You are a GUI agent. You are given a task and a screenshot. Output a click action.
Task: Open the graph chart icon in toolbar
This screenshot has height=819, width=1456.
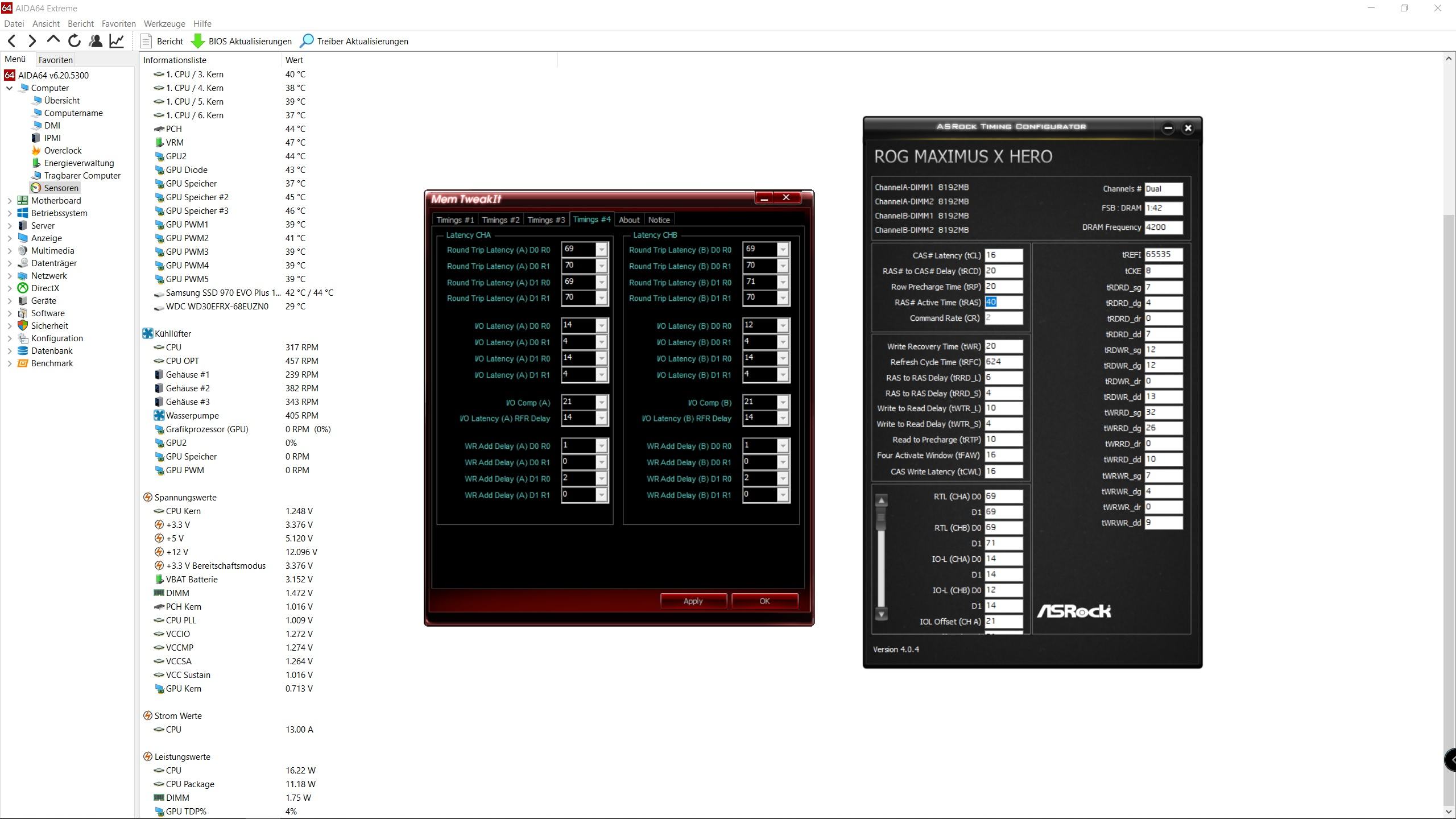117,41
